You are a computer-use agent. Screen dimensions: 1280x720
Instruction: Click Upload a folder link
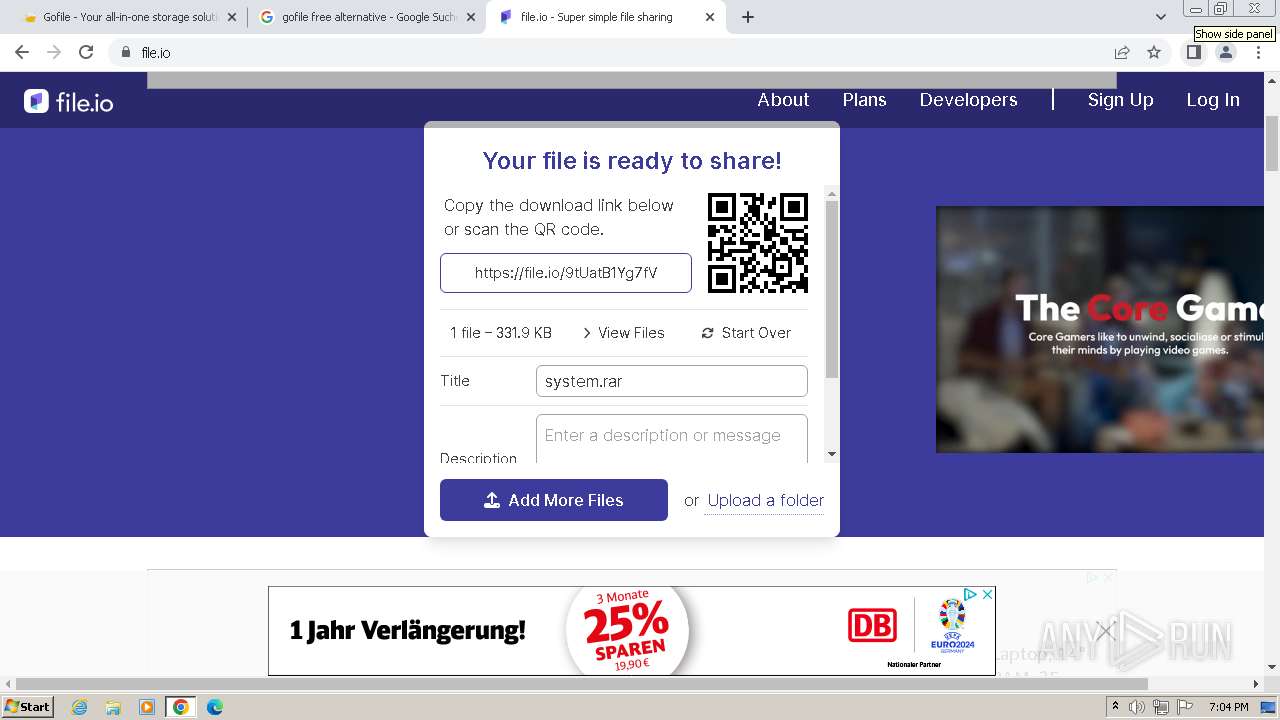click(x=766, y=500)
